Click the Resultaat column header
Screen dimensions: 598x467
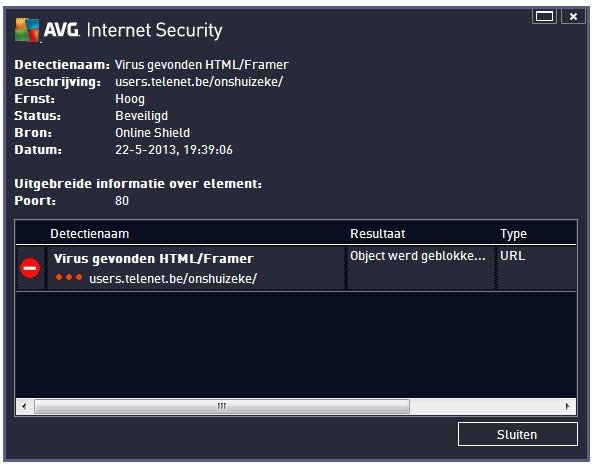click(378, 233)
